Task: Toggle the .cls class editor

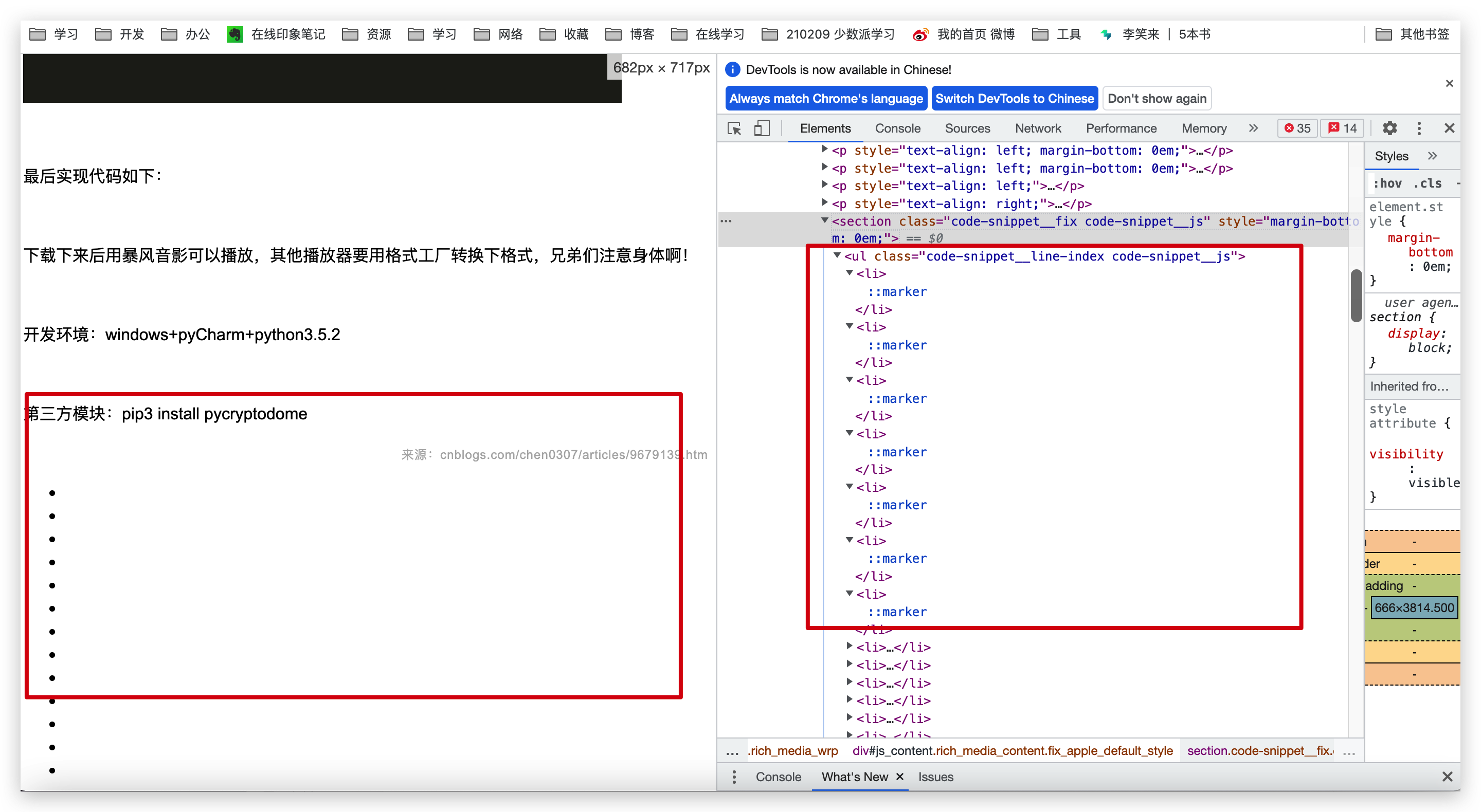Action: click(x=1428, y=183)
